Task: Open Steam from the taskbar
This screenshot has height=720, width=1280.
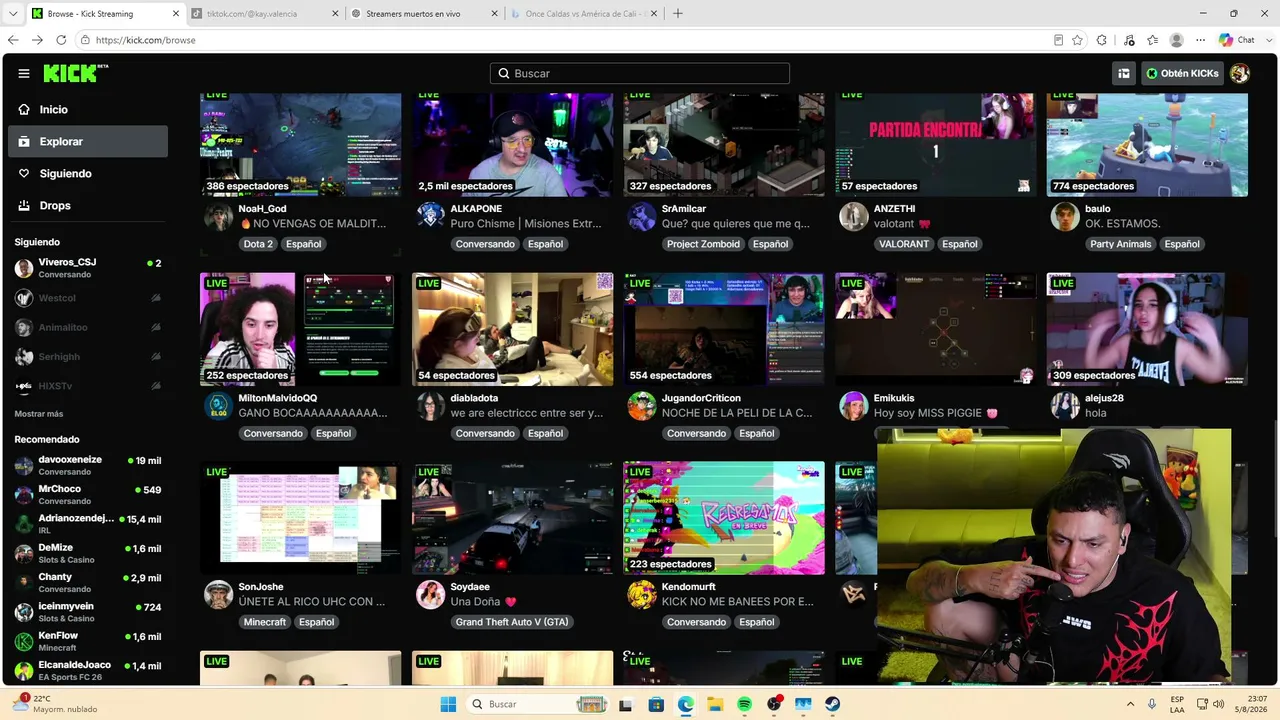Action: (x=832, y=704)
